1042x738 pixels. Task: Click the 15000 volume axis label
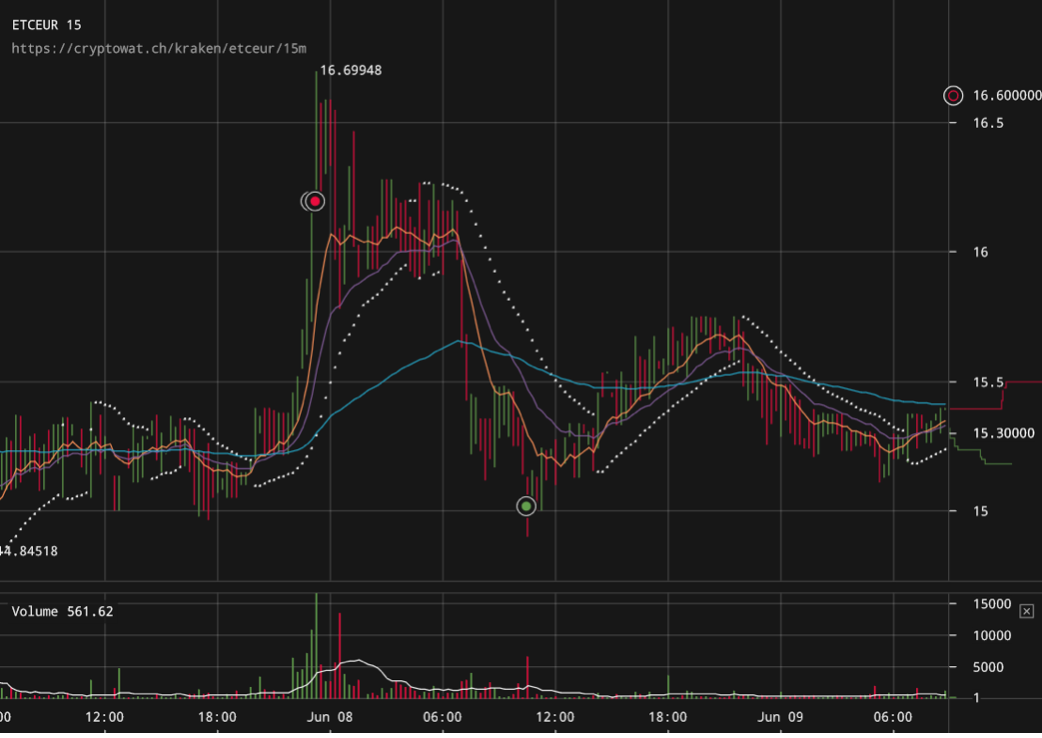pos(991,604)
